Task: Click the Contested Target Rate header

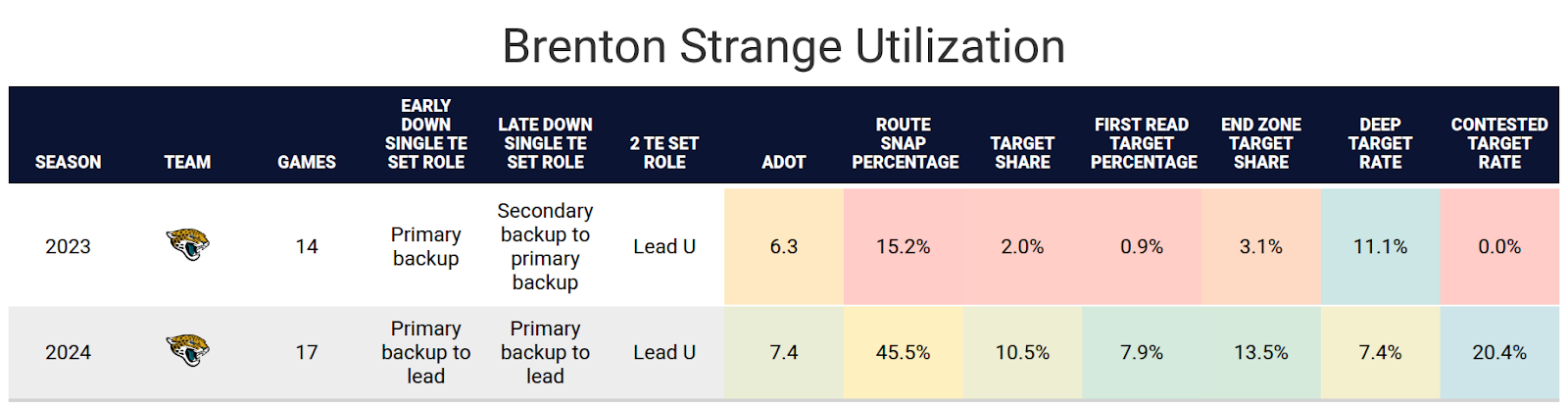Action: point(1499,143)
